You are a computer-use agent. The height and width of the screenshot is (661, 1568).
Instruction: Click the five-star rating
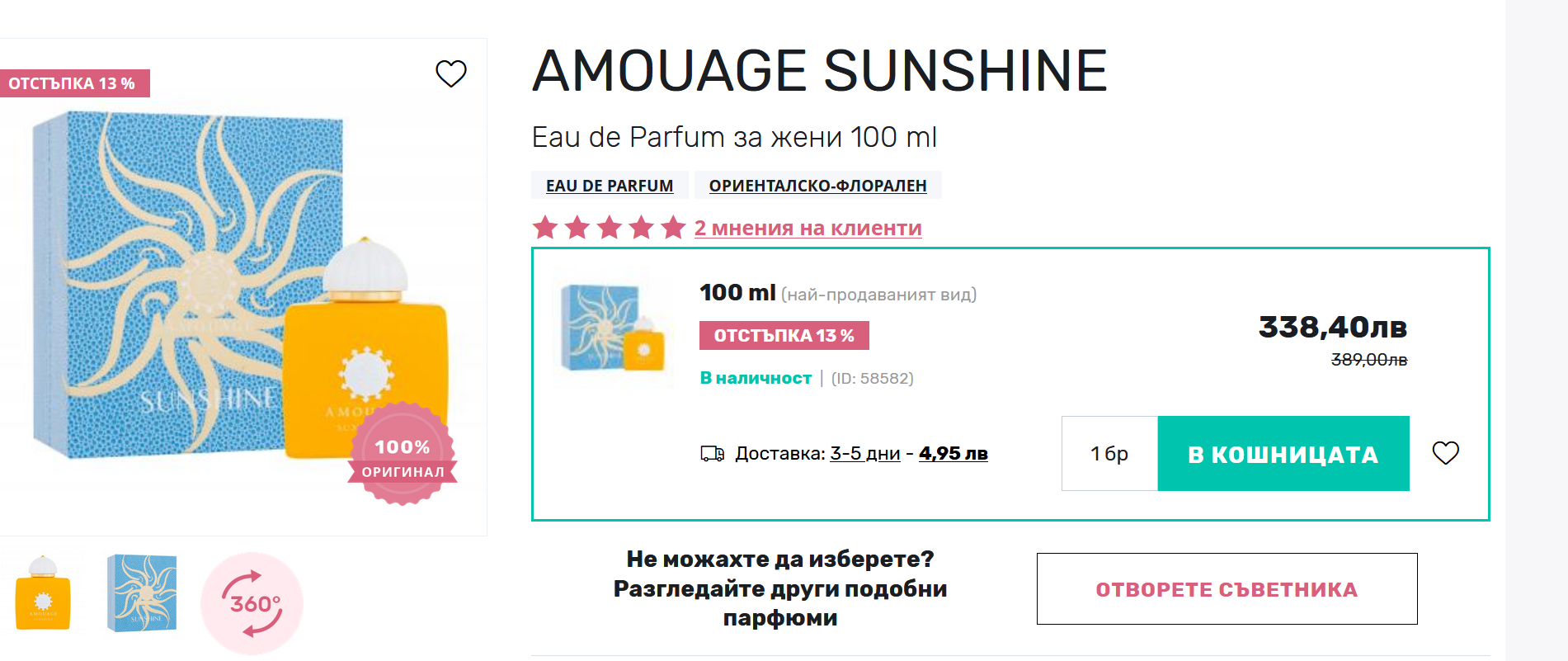click(609, 228)
